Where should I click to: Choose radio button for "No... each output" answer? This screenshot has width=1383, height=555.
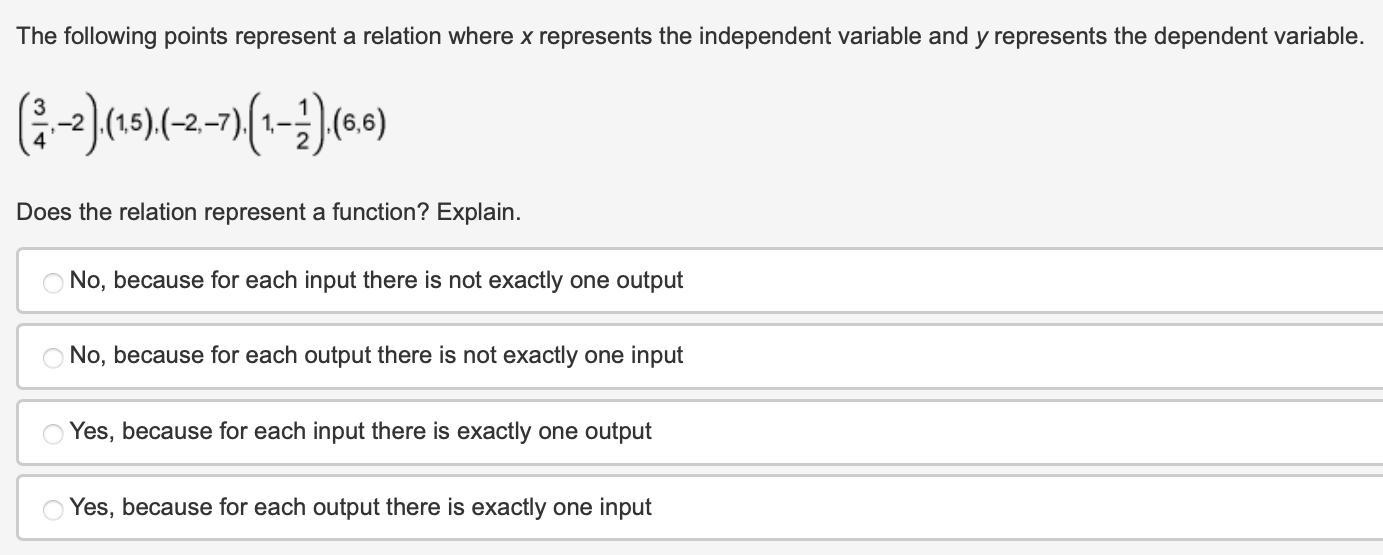pyautogui.click(x=53, y=357)
